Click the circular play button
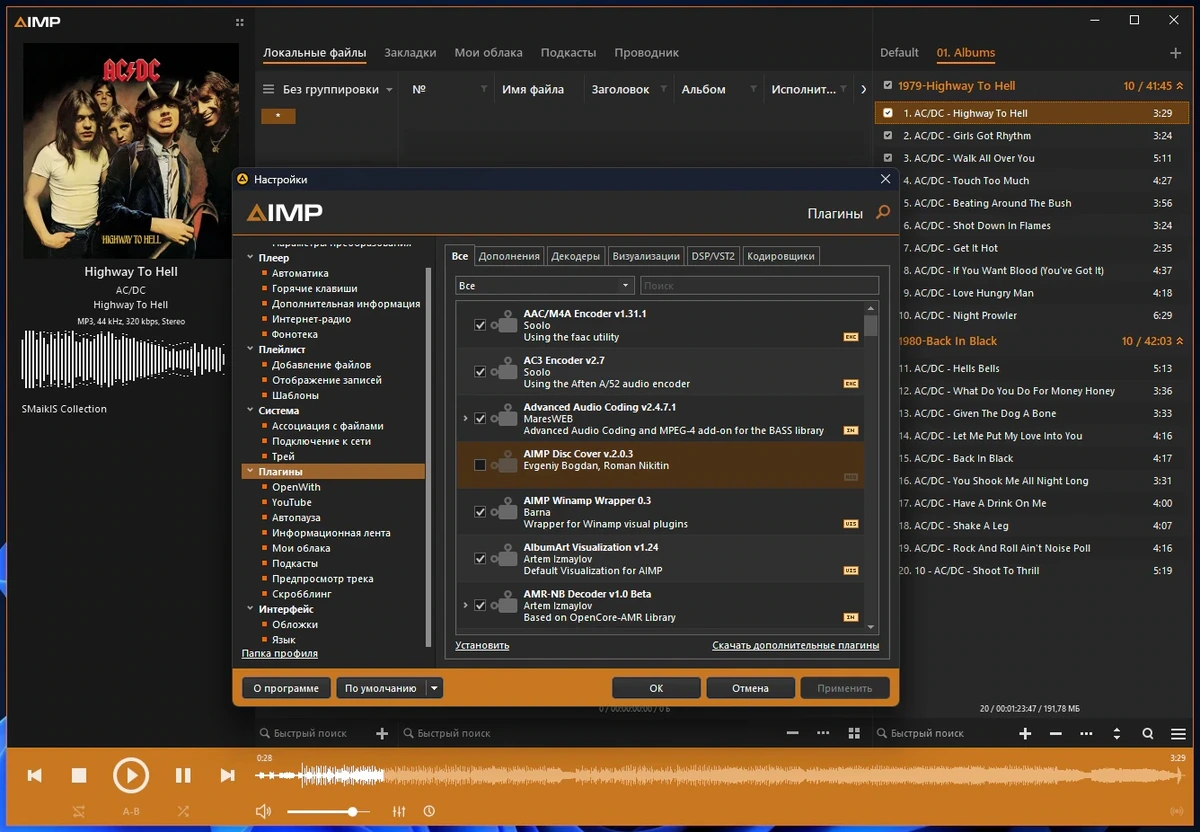 tap(131, 775)
